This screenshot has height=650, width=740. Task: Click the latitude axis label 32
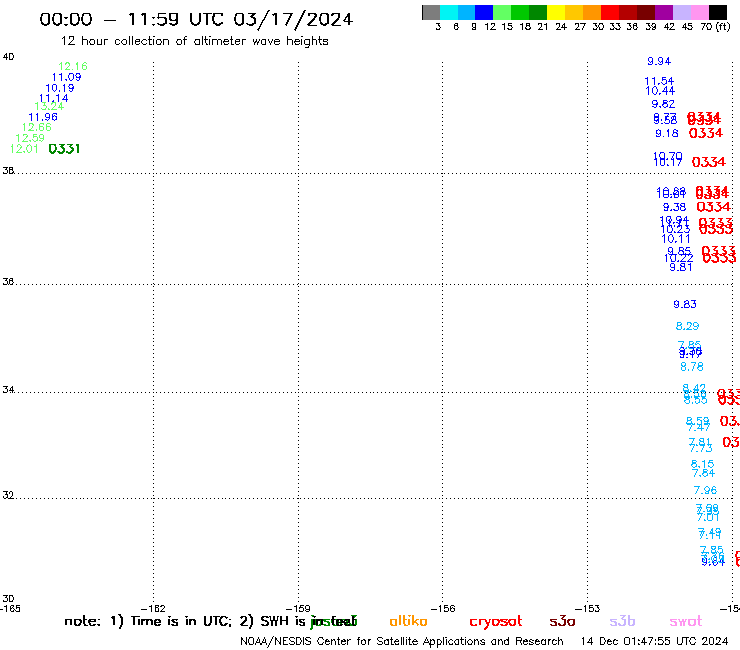[8, 496]
